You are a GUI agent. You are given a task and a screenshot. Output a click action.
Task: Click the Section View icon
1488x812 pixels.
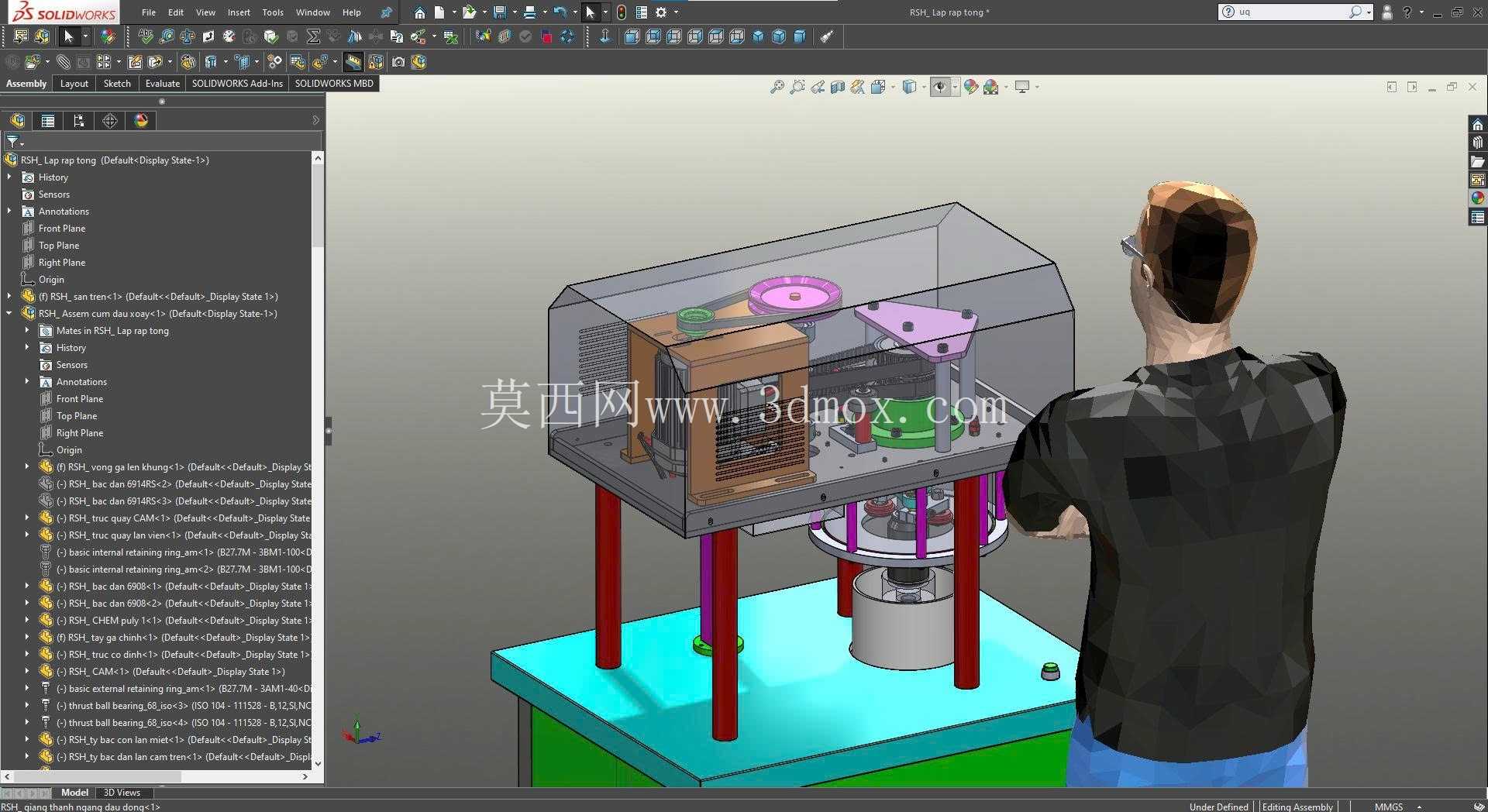tap(837, 87)
